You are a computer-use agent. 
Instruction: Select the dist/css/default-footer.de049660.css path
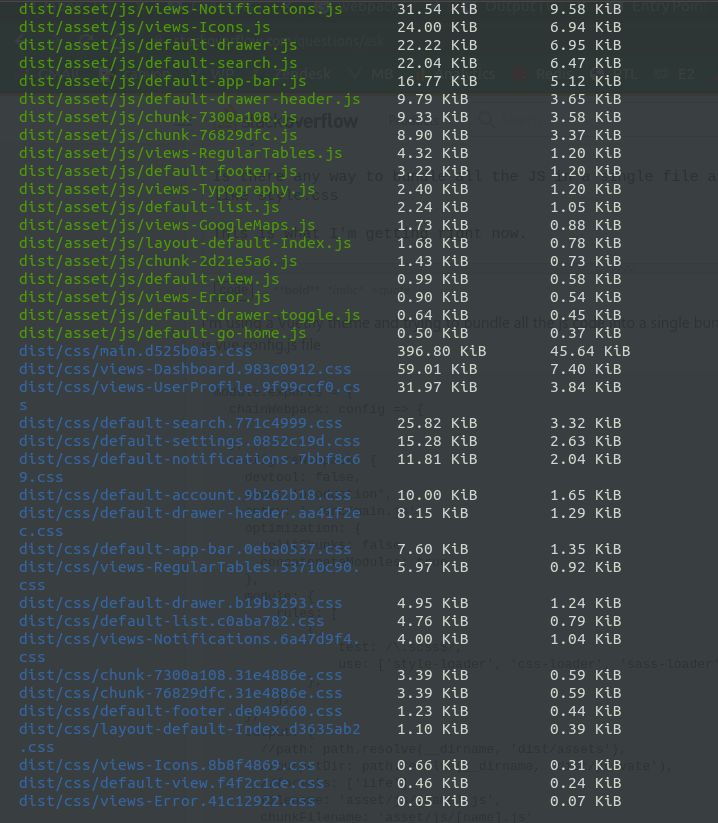tap(181, 711)
